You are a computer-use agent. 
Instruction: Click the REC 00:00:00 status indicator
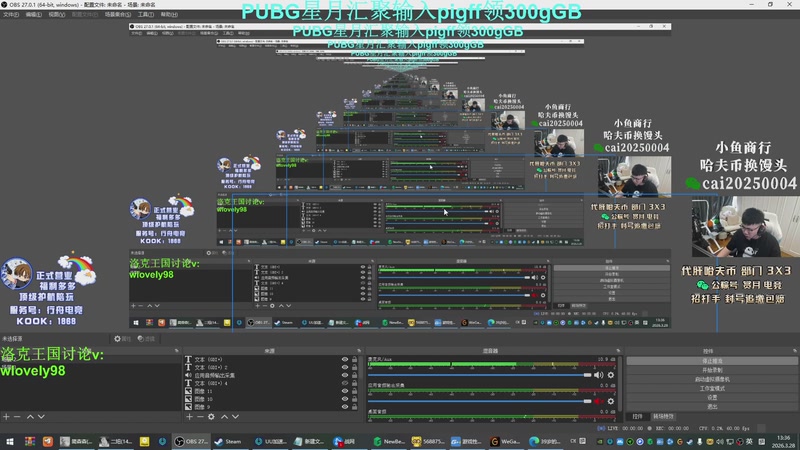(x=670, y=429)
